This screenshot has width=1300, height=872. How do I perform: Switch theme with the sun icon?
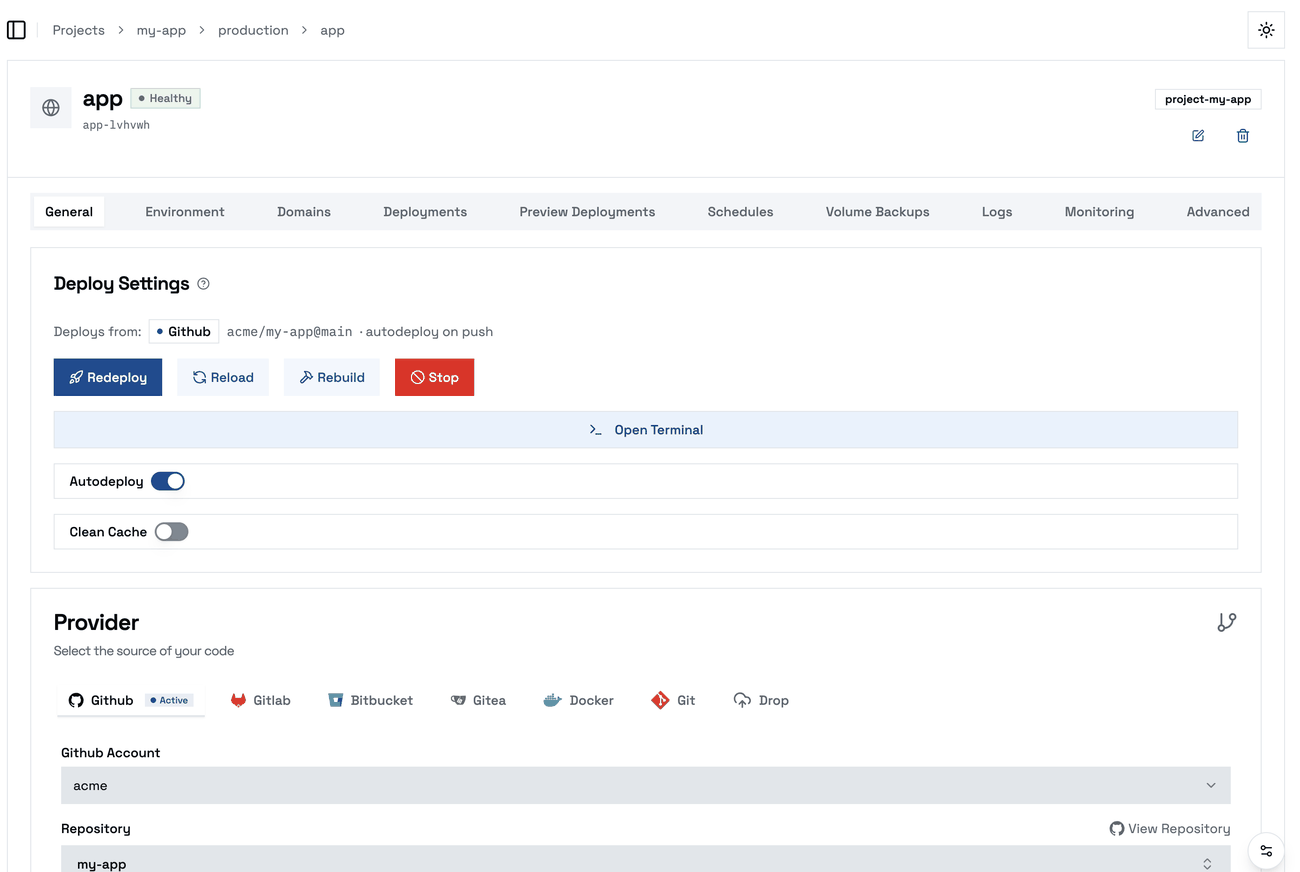click(1266, 30)
